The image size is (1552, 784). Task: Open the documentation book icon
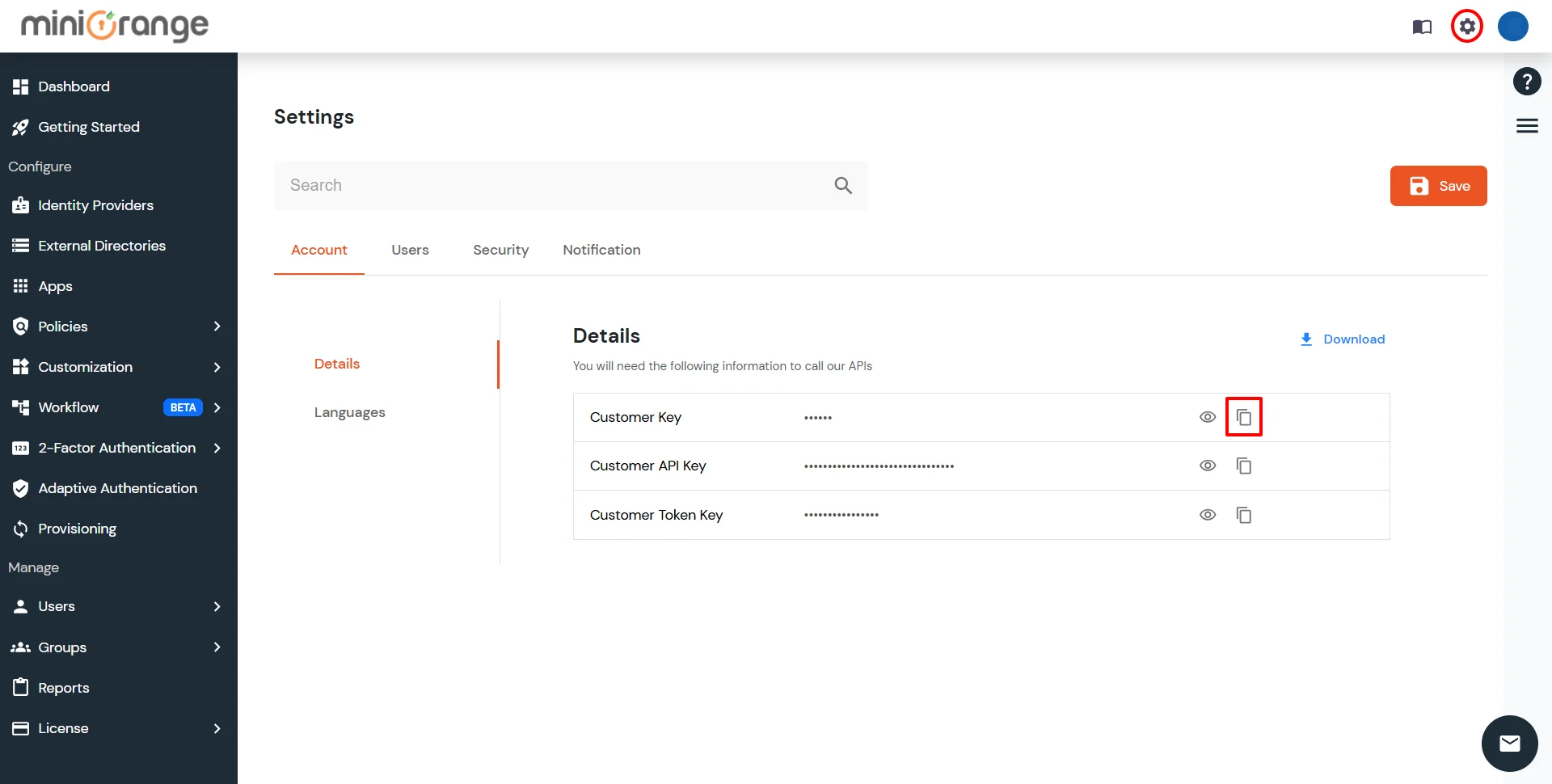pos(1421,26)
